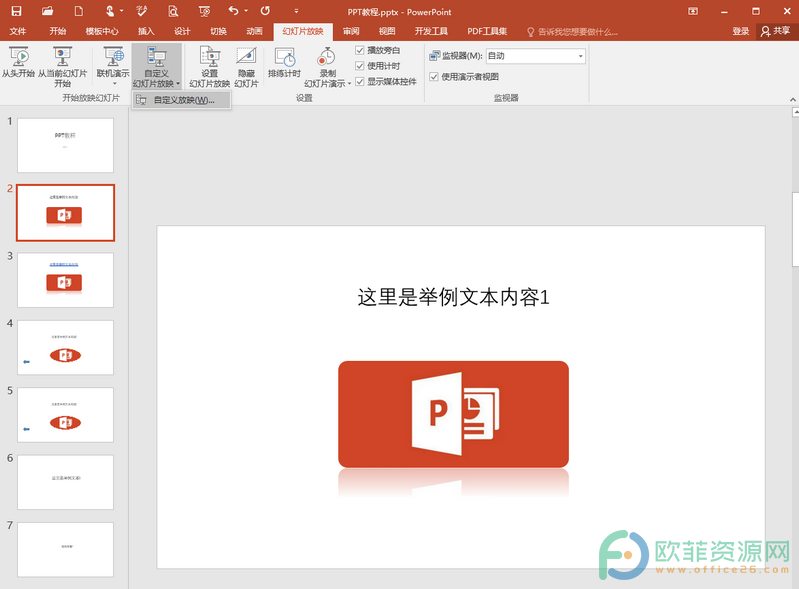799x589 pixels.
Task: Switch to the 设计 ribbon tab
Action: (x=182, y=32)
